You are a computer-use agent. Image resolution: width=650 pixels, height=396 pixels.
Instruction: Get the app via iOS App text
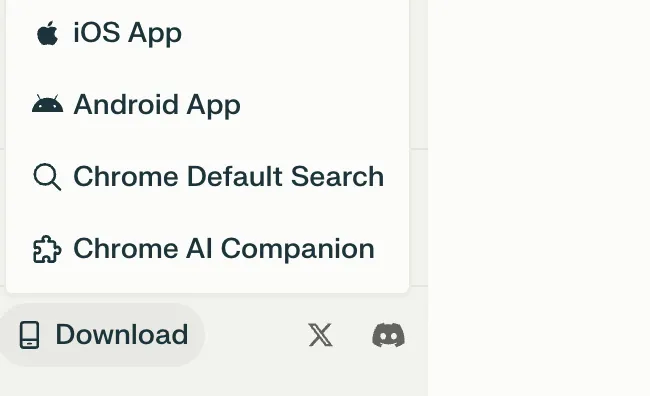(x=127, y=33)
